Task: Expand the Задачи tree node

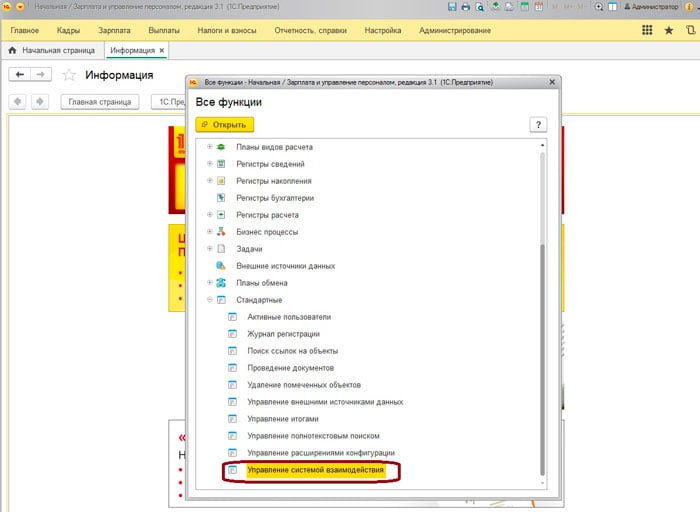Action: click(209, 249)
